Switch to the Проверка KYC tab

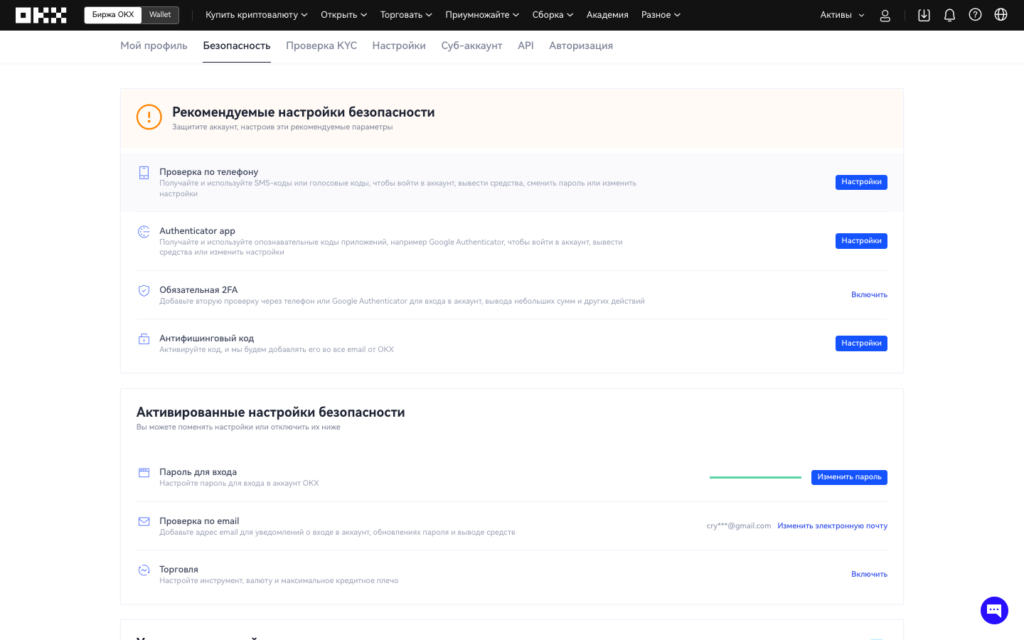(321, 46)
